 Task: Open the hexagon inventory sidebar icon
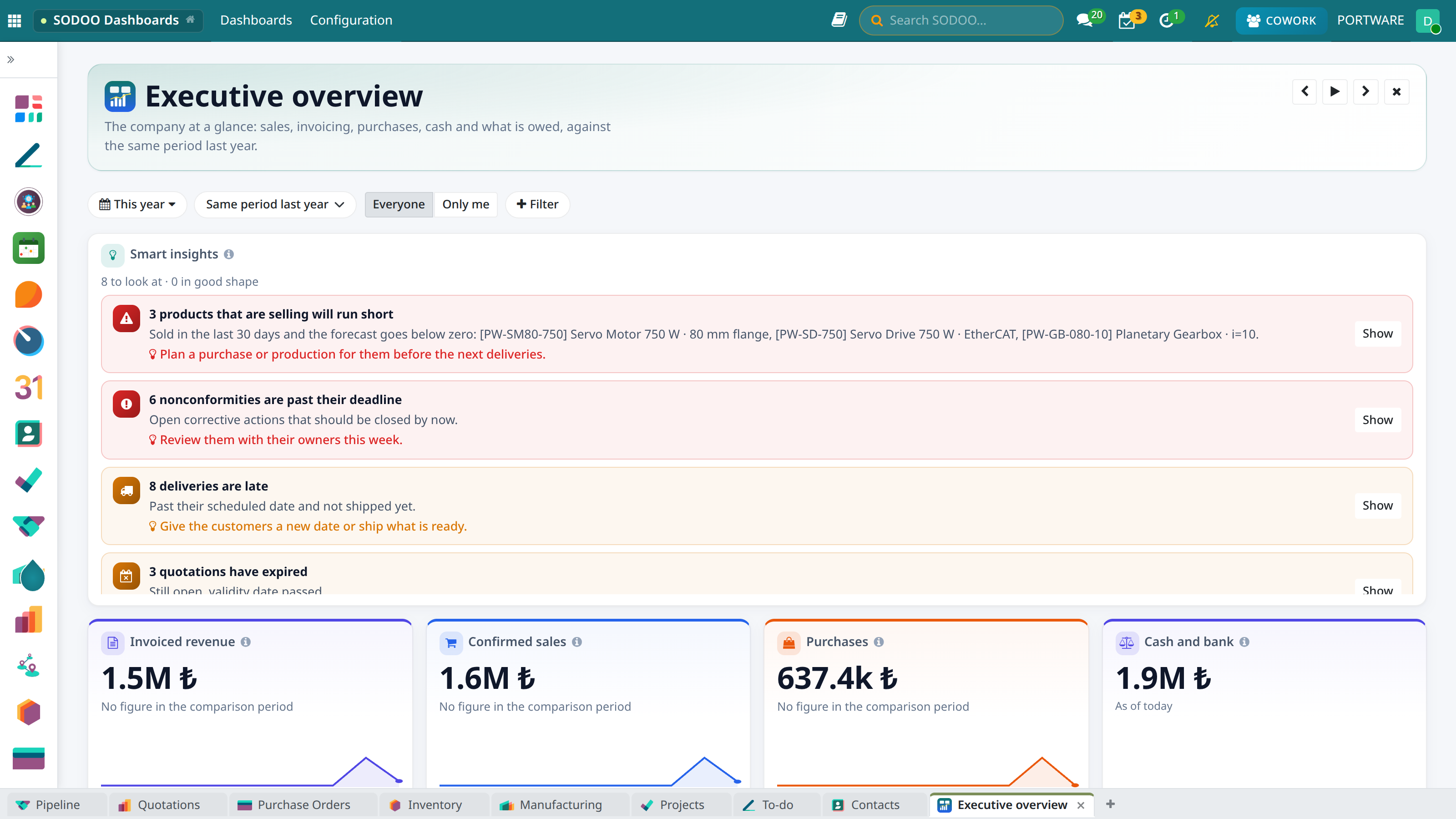click(x=28, y=712)
